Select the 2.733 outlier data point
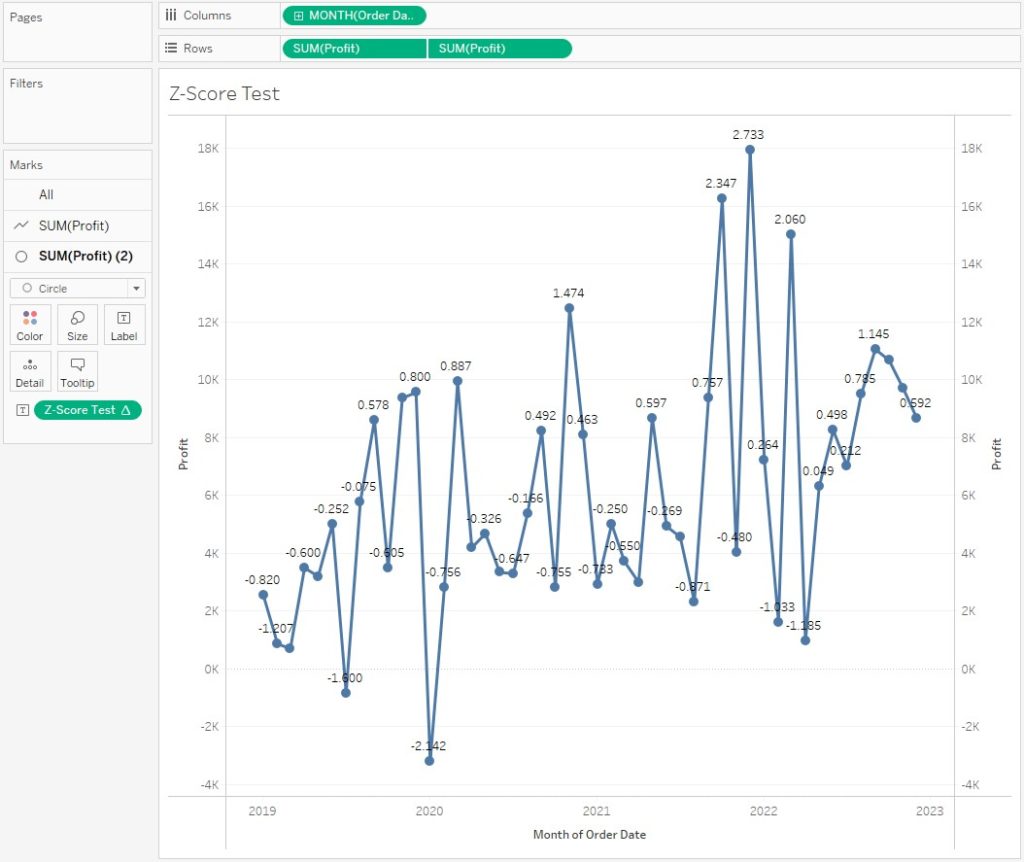The width and height of the screenshot is (1024, 862). 748,148
